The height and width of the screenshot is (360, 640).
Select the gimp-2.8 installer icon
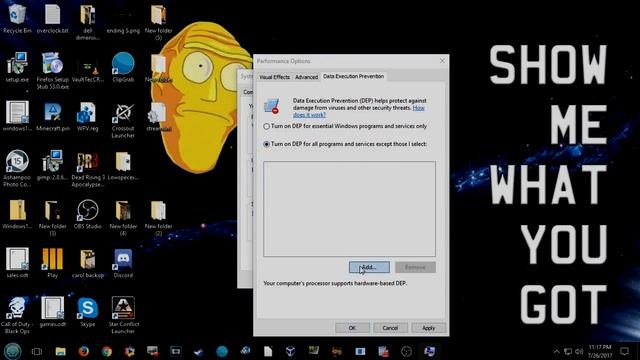click(x=52, y=165)
